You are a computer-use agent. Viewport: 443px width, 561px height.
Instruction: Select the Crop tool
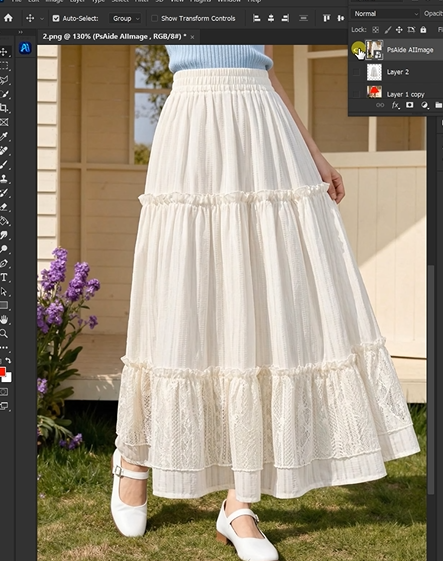[x=4, y=108]
